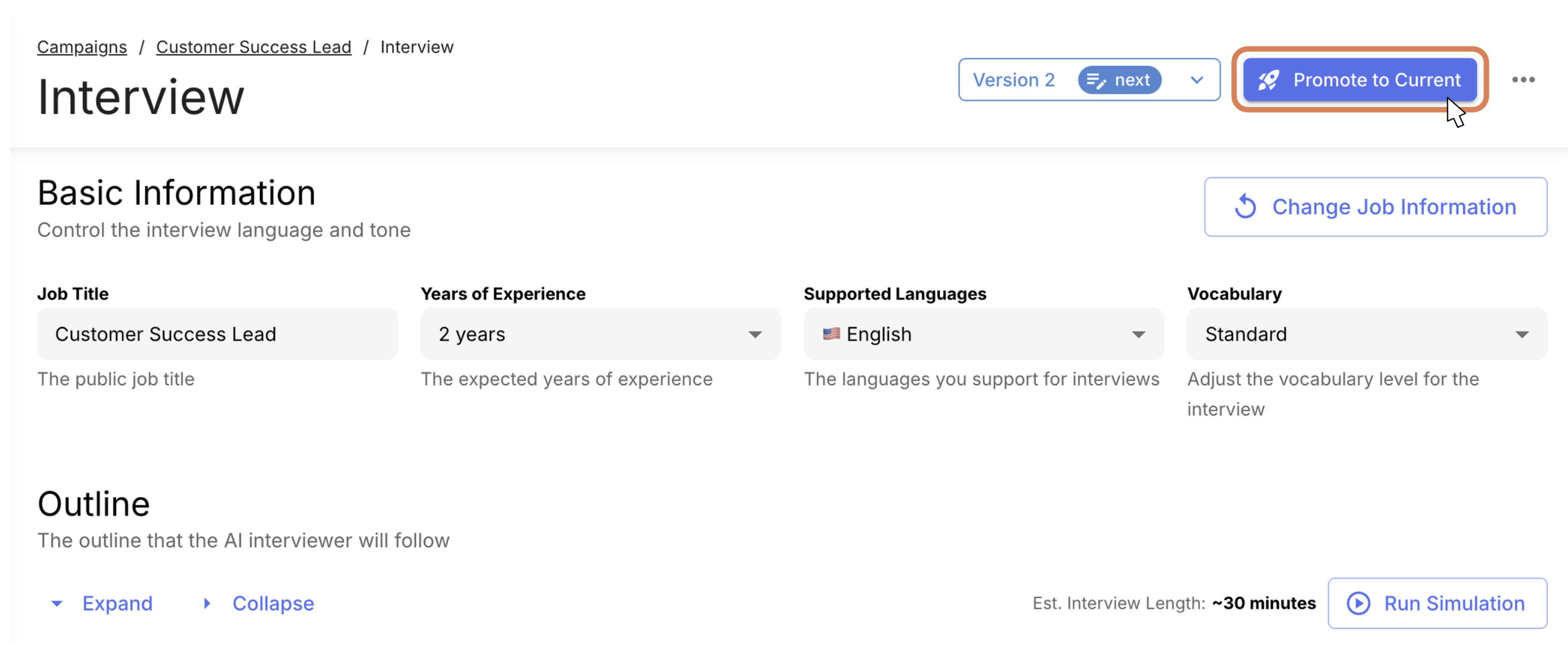Screen dimensions: 1568x663
Task: Open the three-dots more options menu
Action: [1523, 80]
